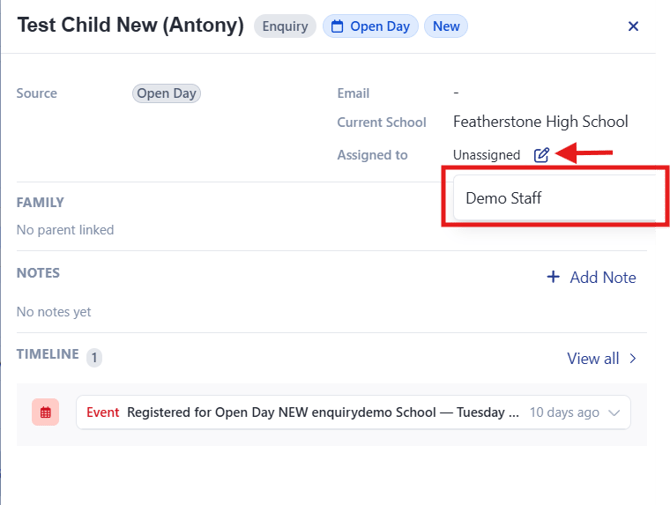
Task: Click the plus icon for Add Note
Action: tap(553, 277)
